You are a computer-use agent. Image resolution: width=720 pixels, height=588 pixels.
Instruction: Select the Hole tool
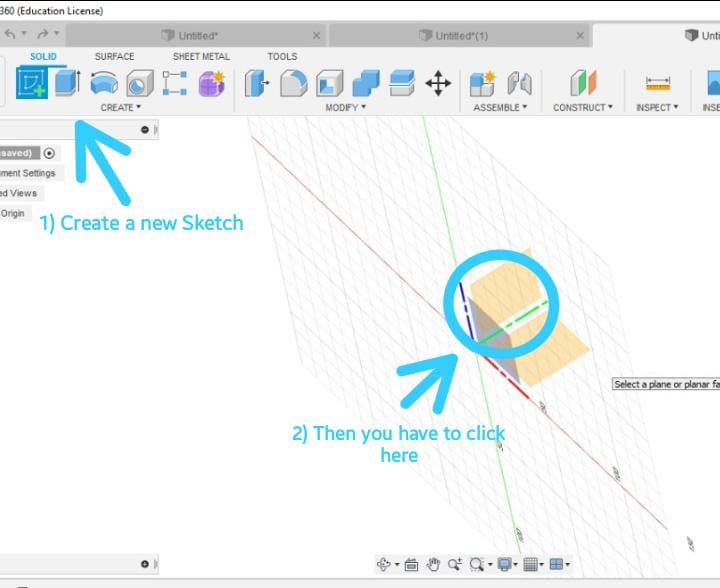pos(140,83)
